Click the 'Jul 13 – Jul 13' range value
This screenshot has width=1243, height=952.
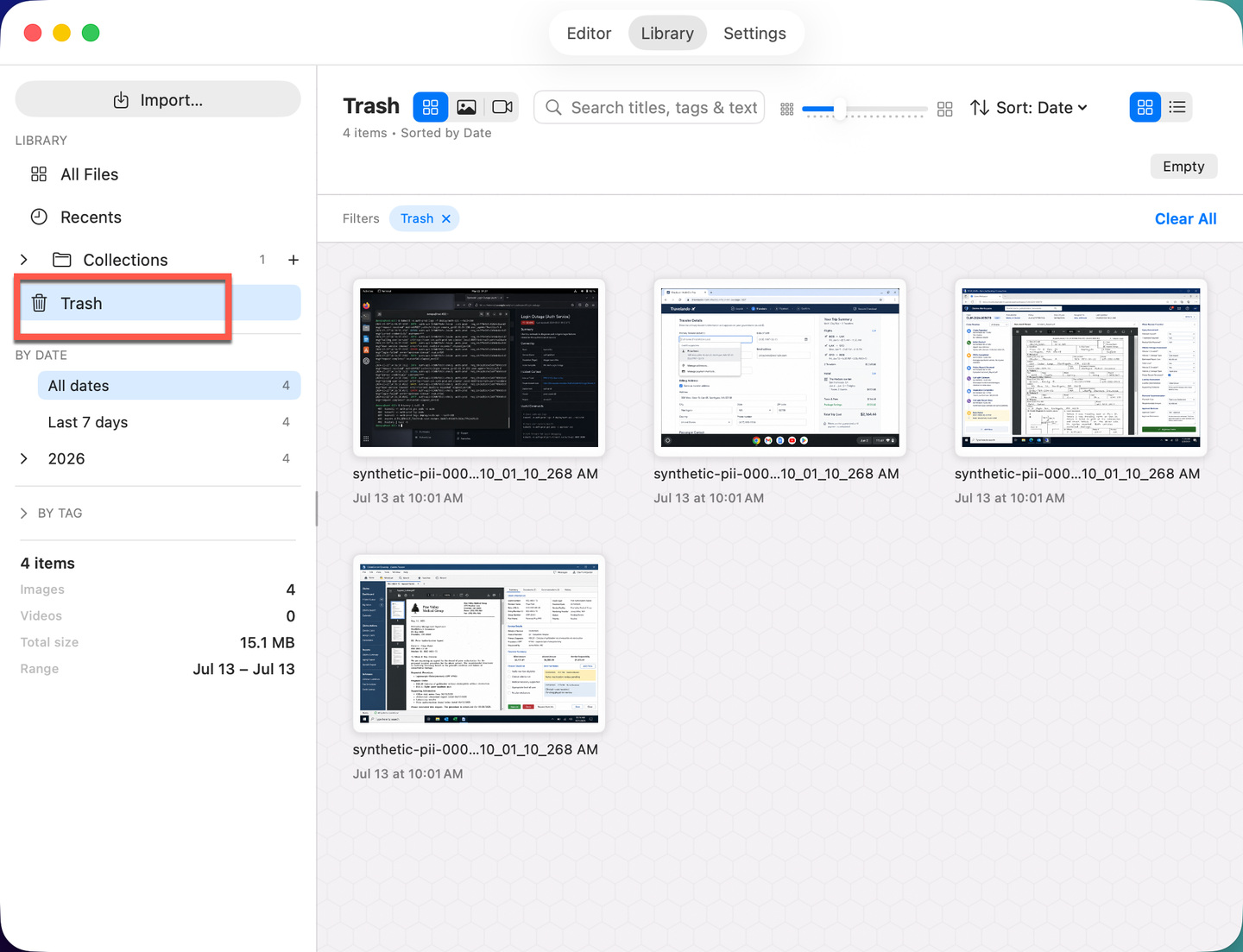click(x=244, y=669)
